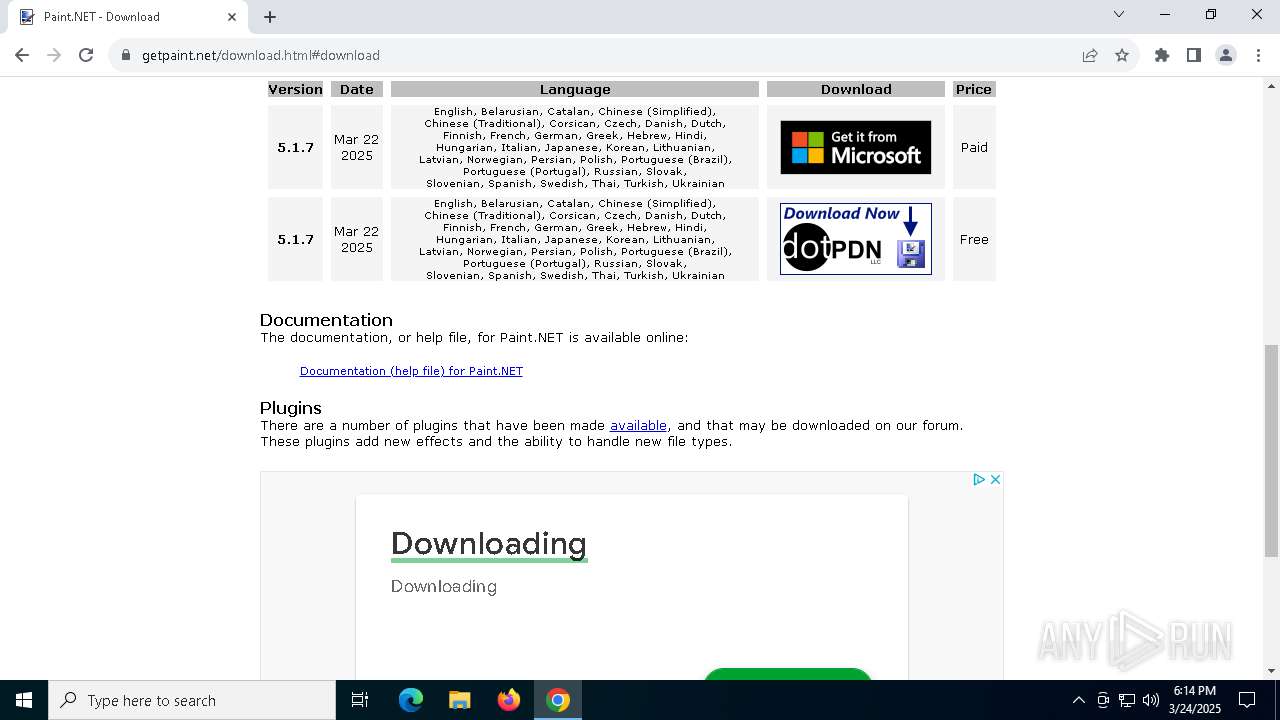Open the AdChoices triangle icon
This screenshot has height=720, width=1280.
point(979,480)
